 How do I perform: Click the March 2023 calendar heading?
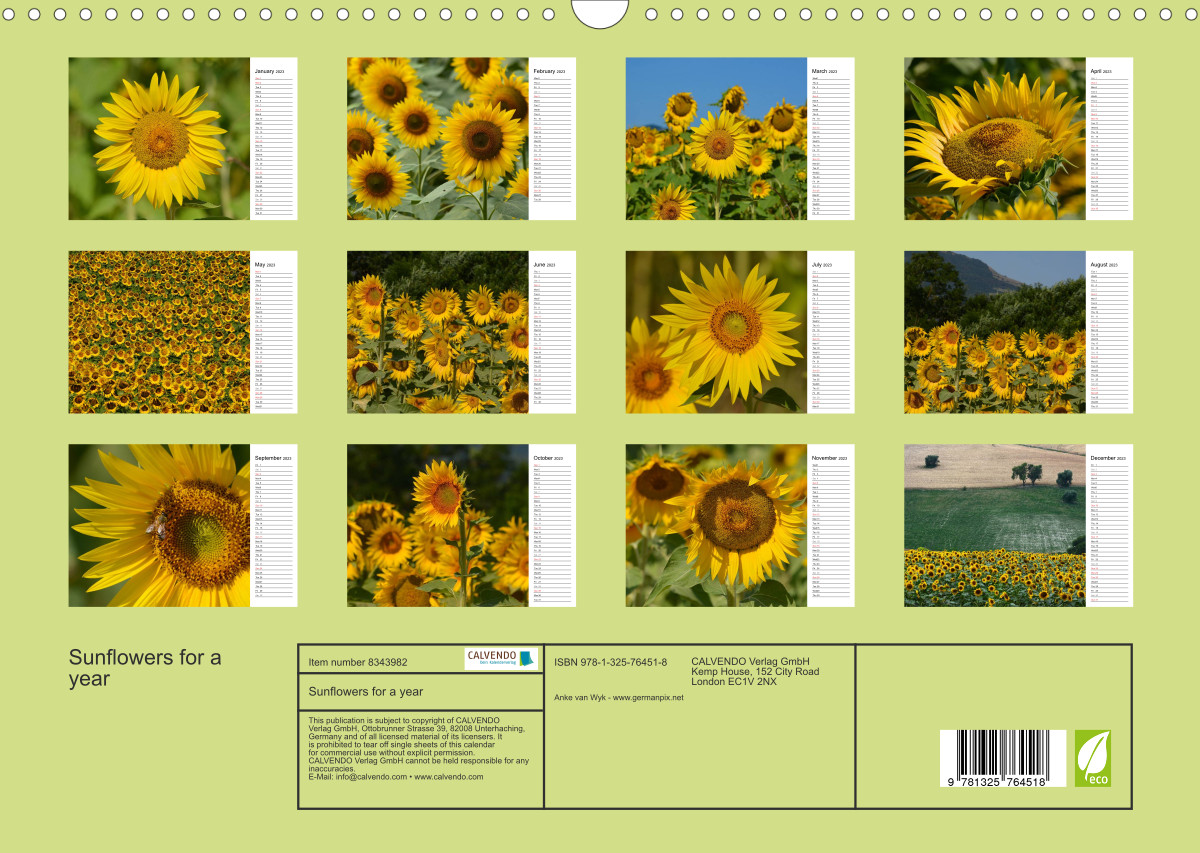[825, 72]
